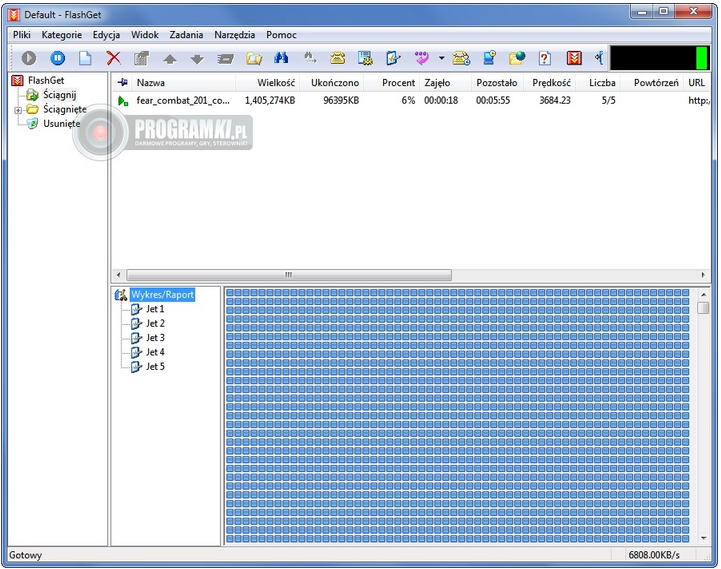The height and width of the screenshot is (569, 721).
Task: Click the block graph vertical scrollbar thumb
Action: point(703,308)
